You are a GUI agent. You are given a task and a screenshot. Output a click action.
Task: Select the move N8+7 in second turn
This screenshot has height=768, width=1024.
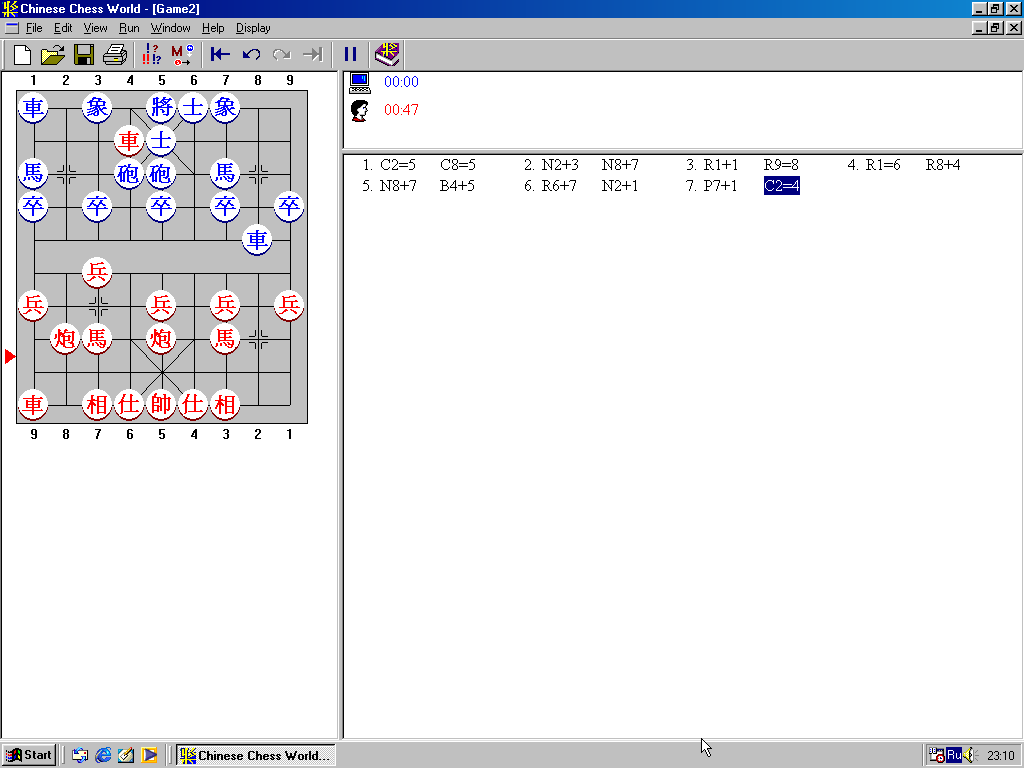(620, 165)
